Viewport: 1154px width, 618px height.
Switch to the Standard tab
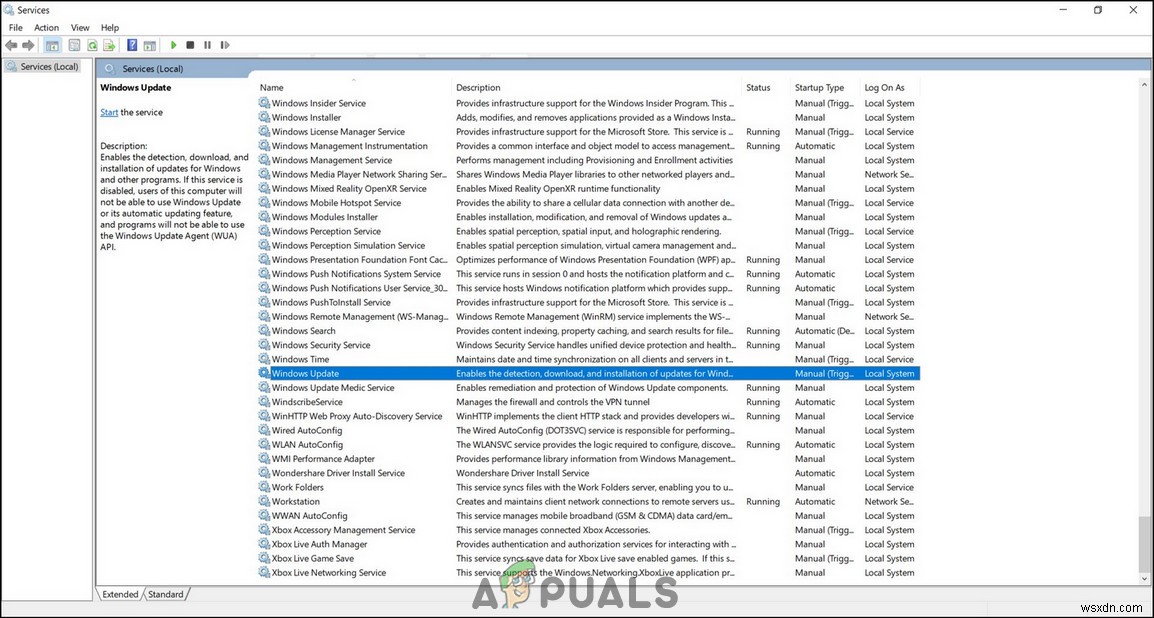166,594
